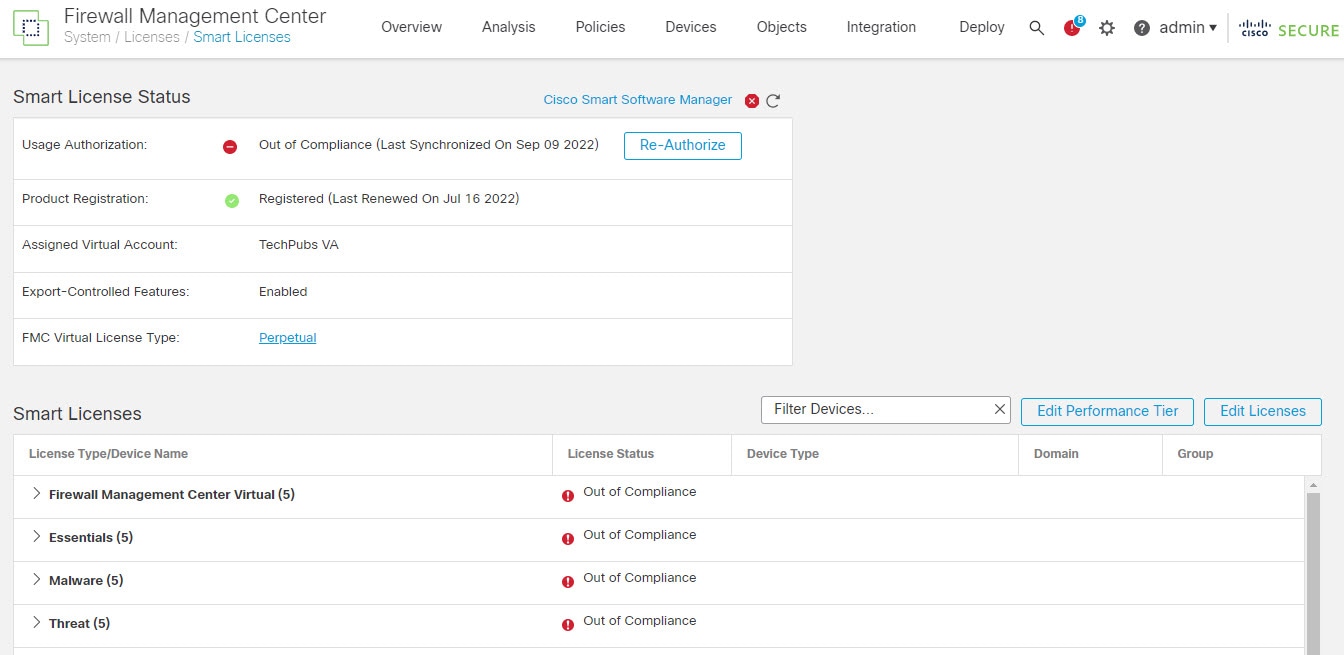1344x655 pixels.
Task: Click the Out of Compliance (Last Synchronized) status text
Action: pyautogui.click(x=429, y=145)
